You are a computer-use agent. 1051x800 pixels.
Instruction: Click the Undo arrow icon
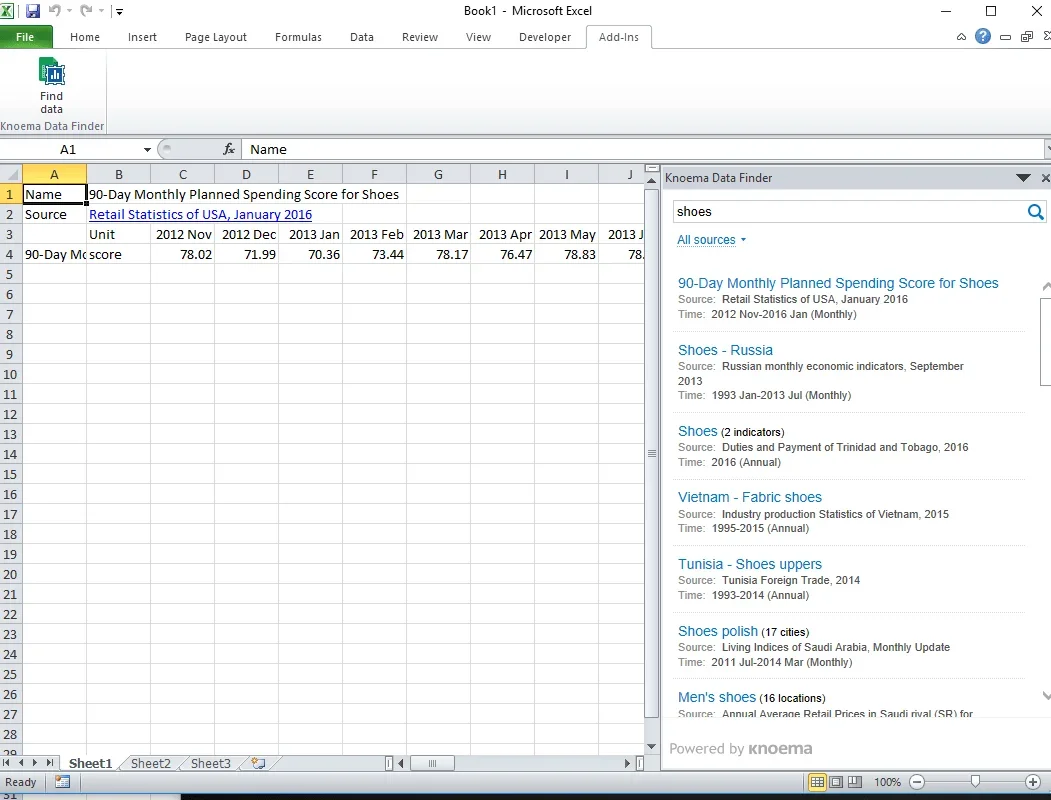(54, 11)
